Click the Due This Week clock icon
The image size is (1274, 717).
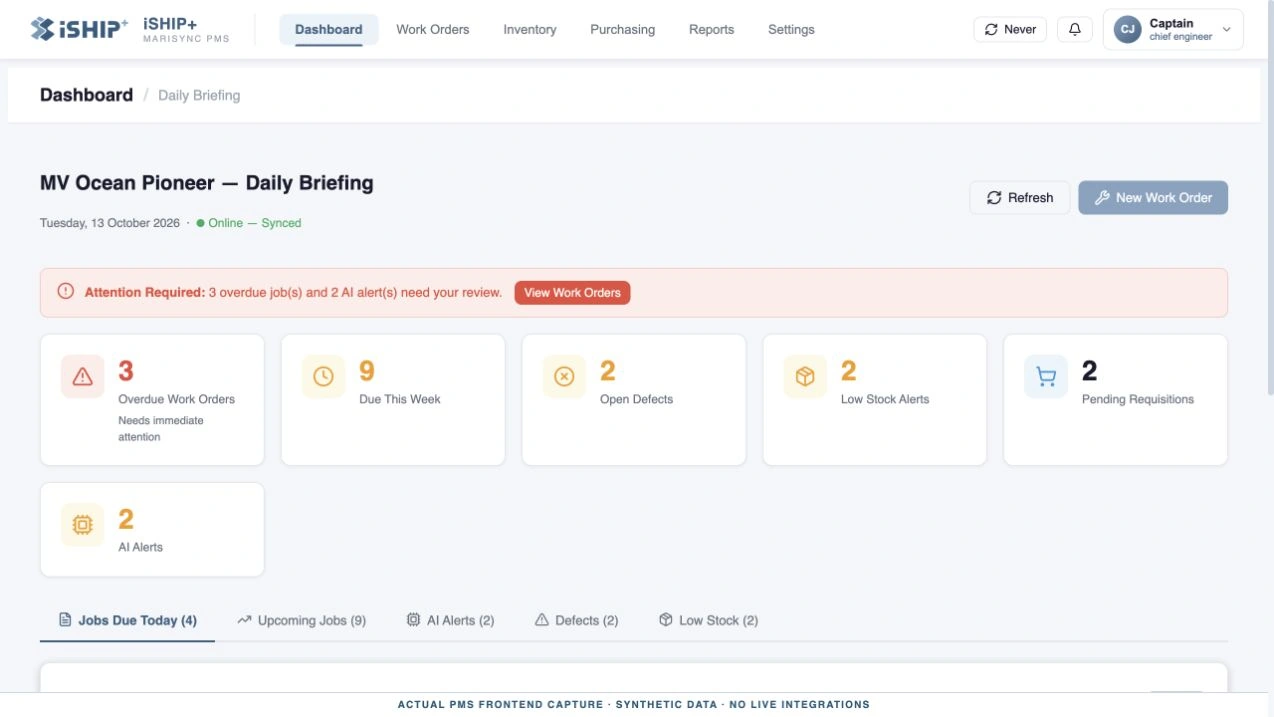(324, 377)
